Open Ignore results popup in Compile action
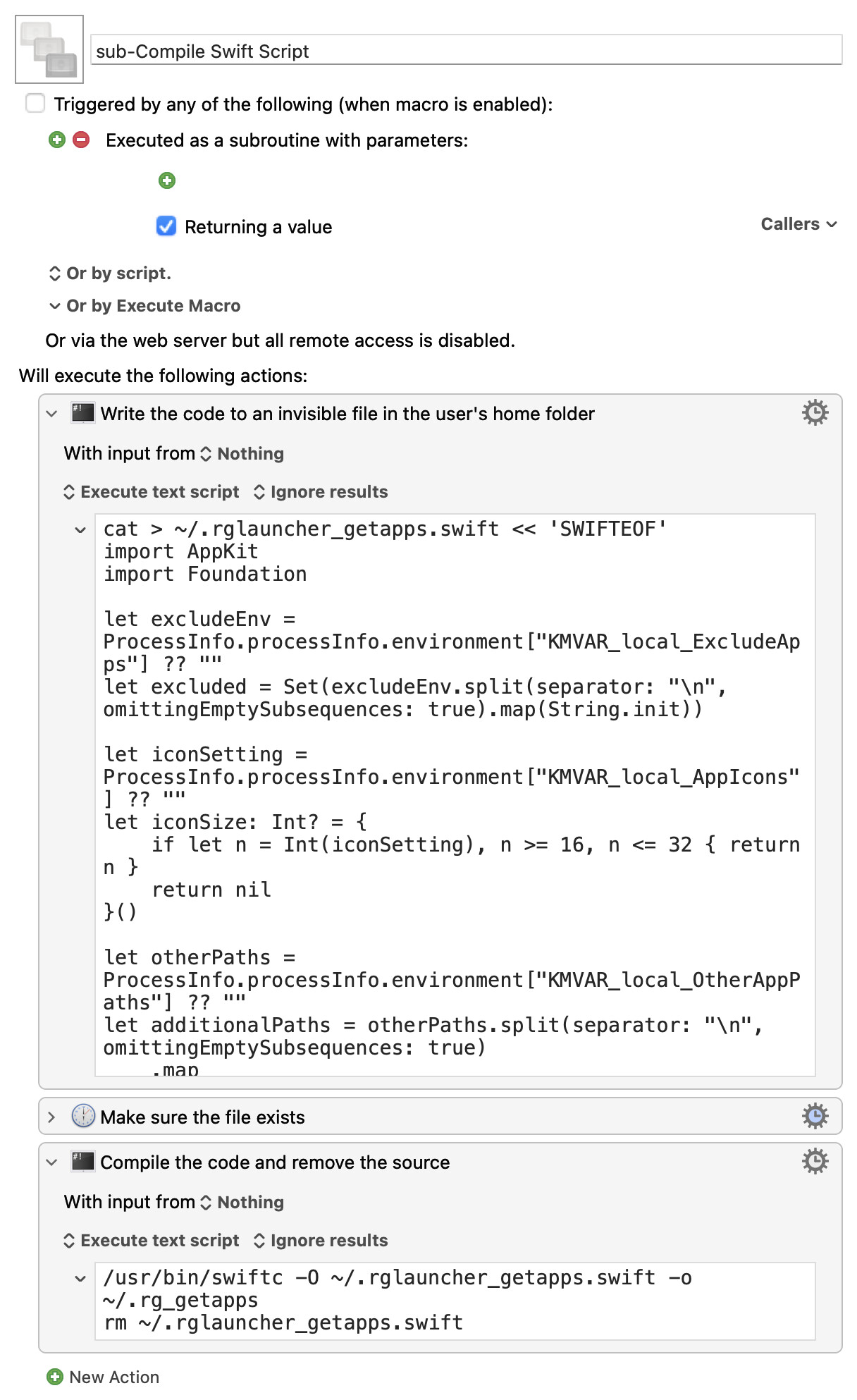This screenshot has width=857, height=1400. click(321, 1240)
